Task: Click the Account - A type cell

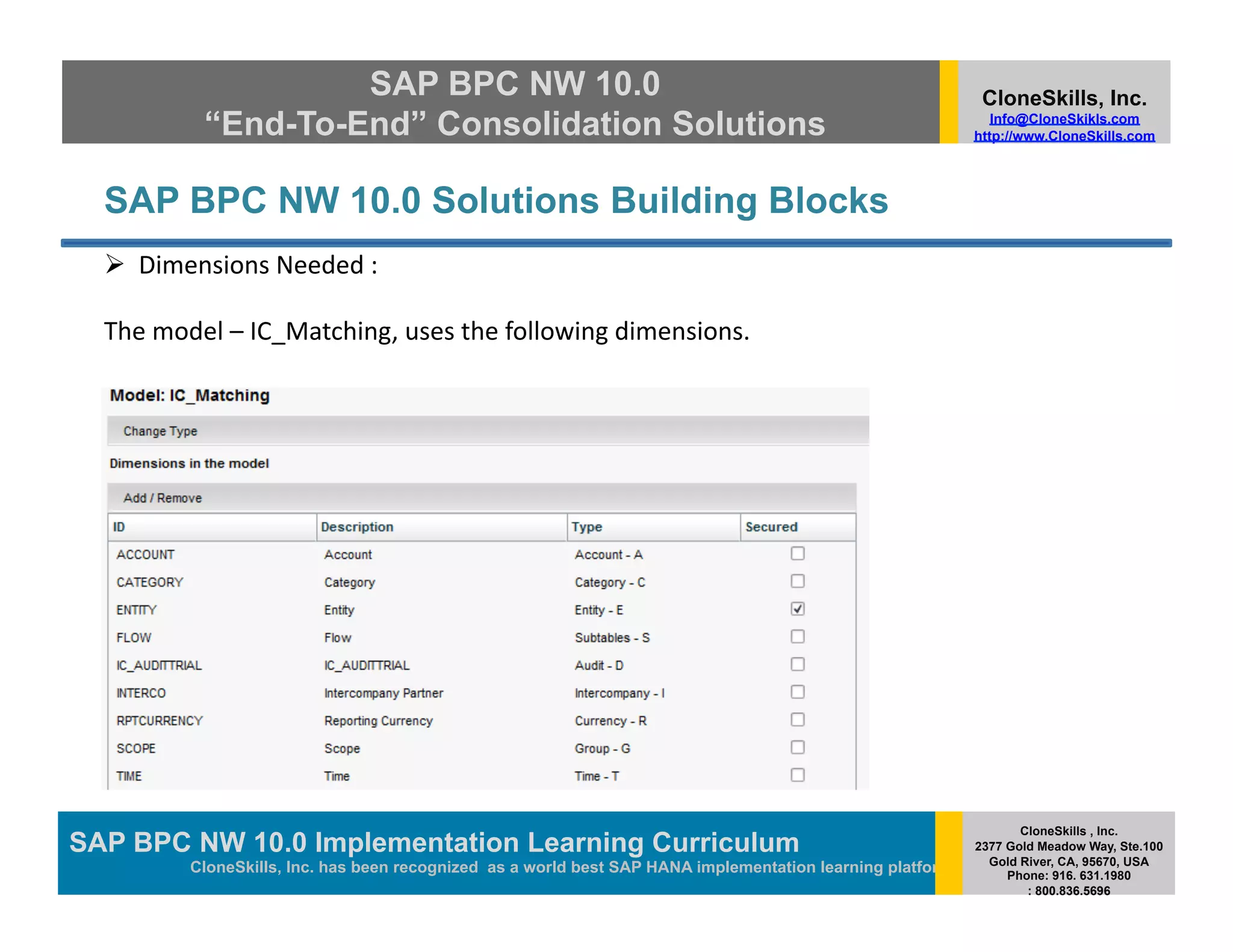Action: pyautogui.click(x=609, y=555)
